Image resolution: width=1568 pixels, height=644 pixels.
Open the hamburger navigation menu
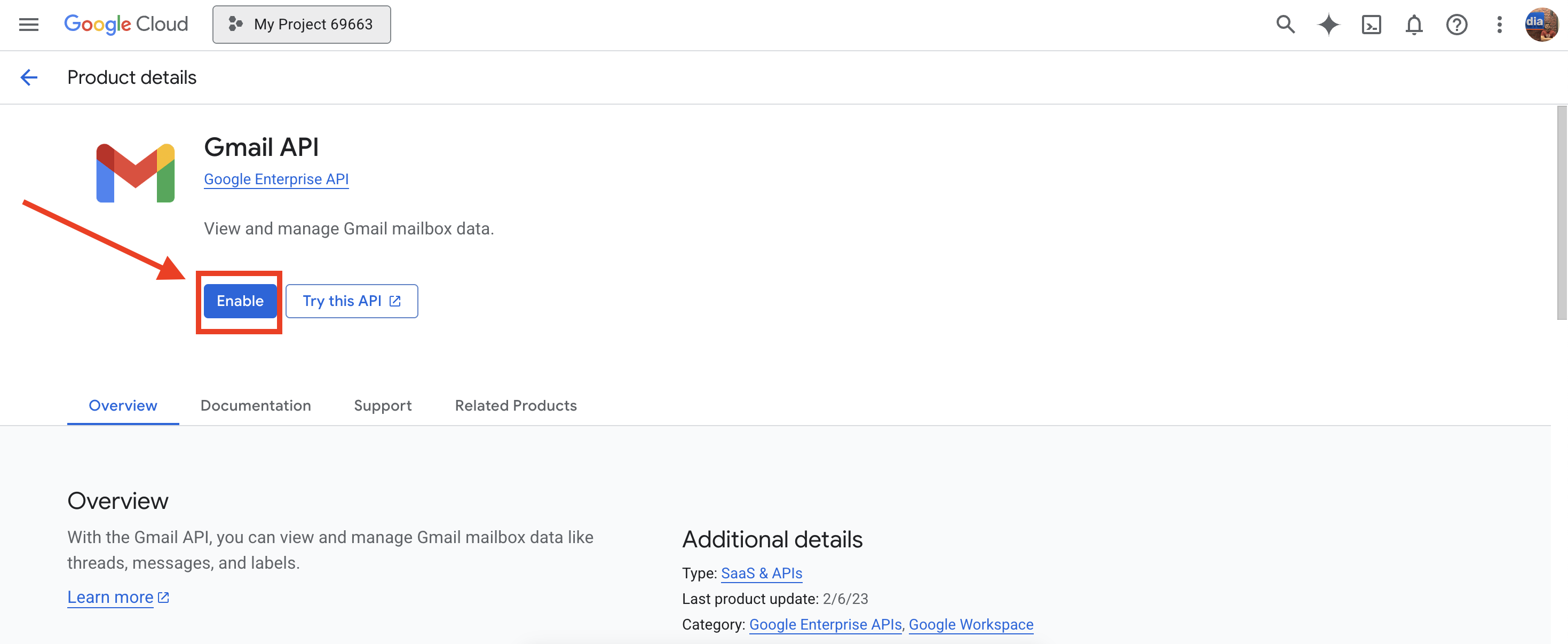(29, 25)
